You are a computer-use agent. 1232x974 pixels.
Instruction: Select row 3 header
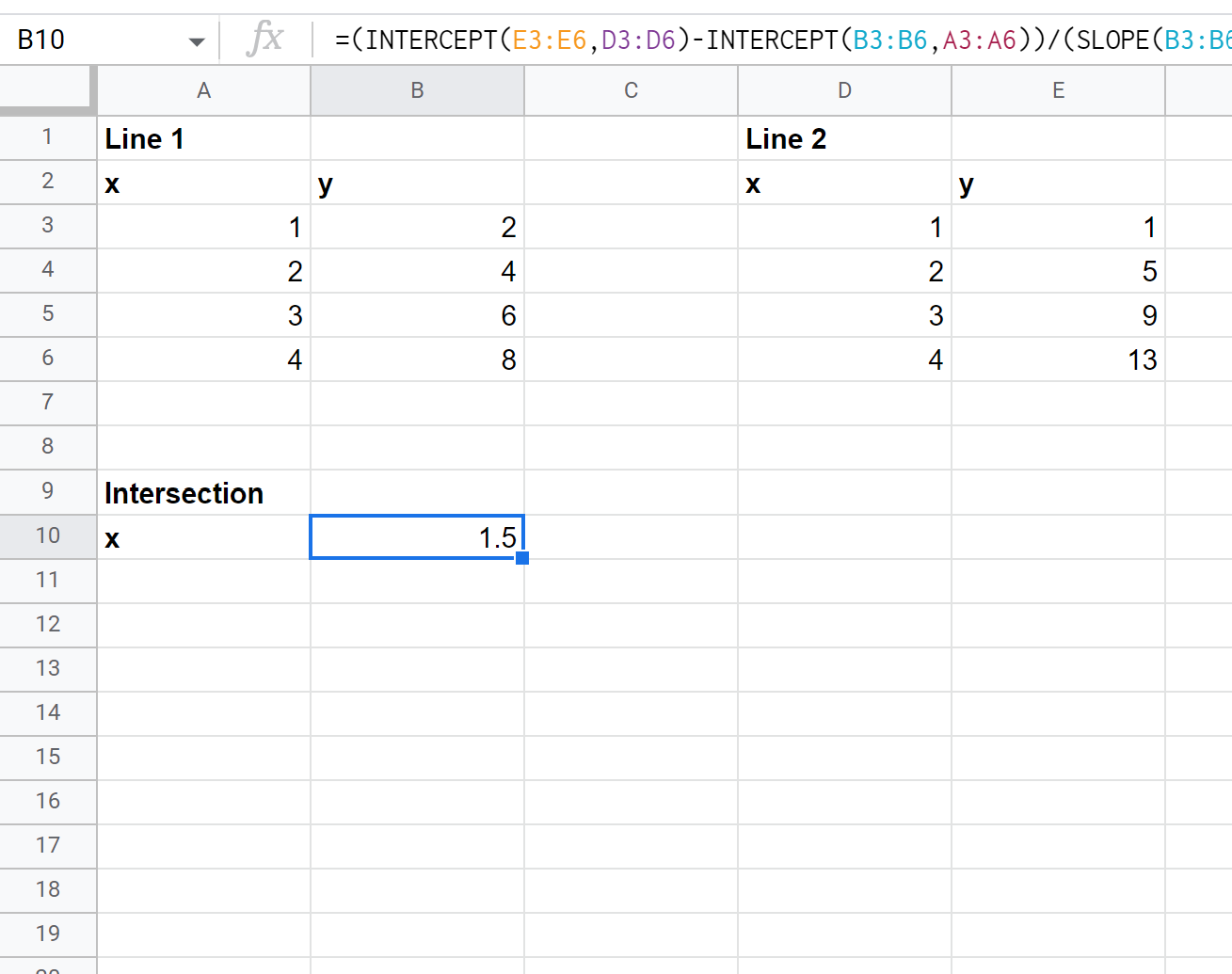(x=48, y=226)
